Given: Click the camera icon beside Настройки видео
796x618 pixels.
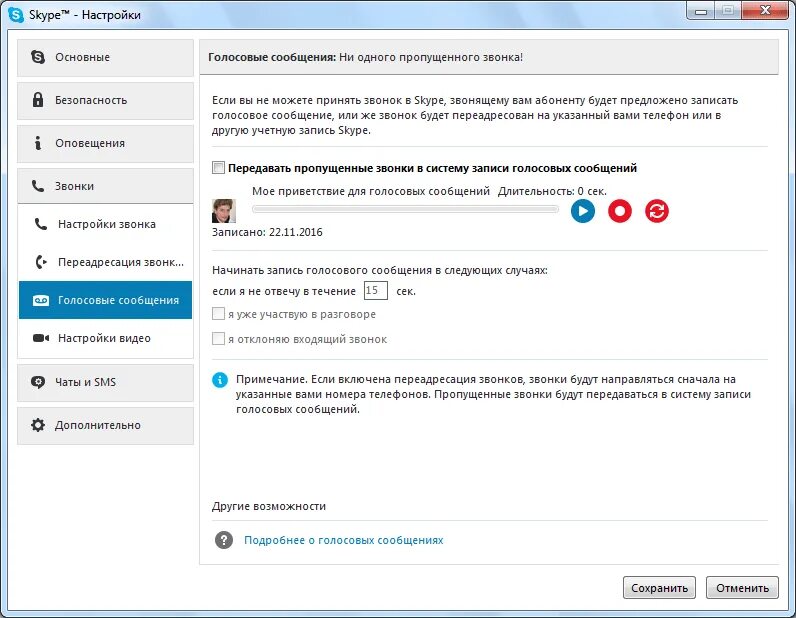Looking at the screenshot, I should pyautogui.click(x=41, y=338).
